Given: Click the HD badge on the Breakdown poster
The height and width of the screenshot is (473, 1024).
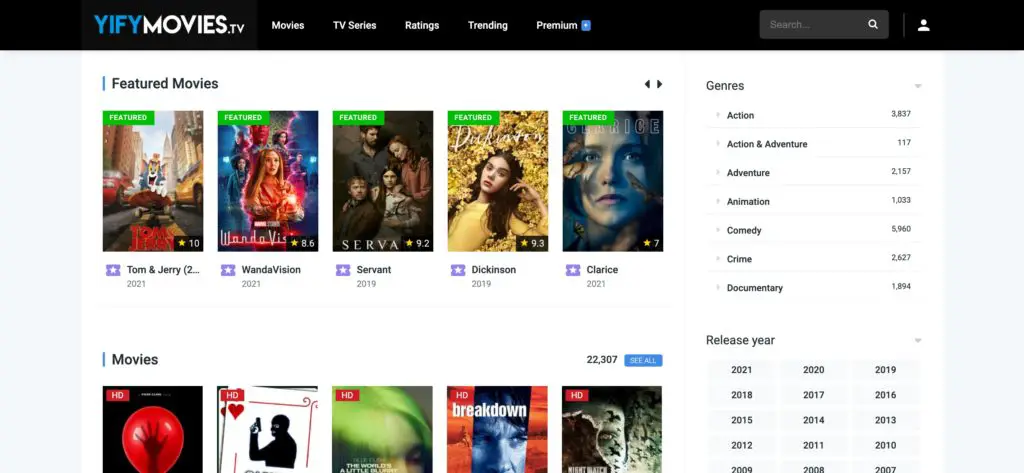Looking at the screenshot, I should tap(462, 395).
